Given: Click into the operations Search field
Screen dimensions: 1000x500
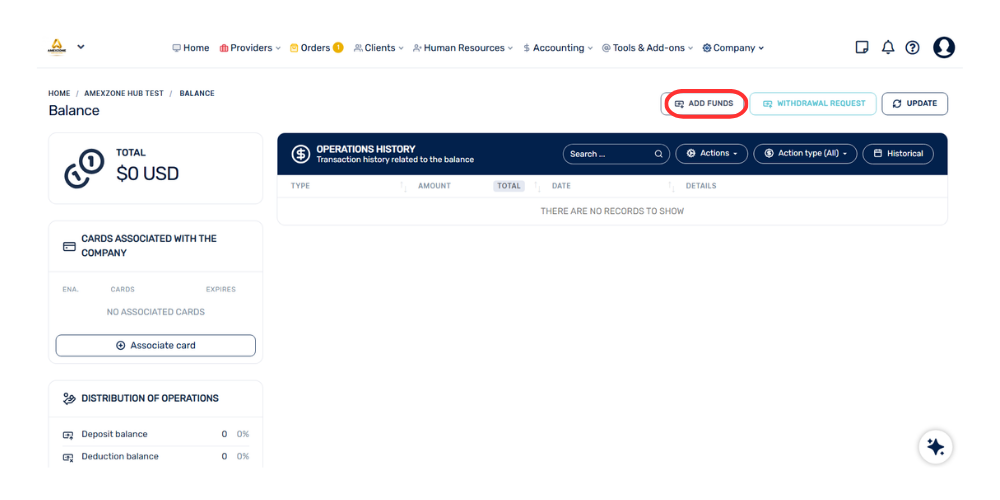Looking at the screenshot, I should pyautogui.click(x=616, y=154).
